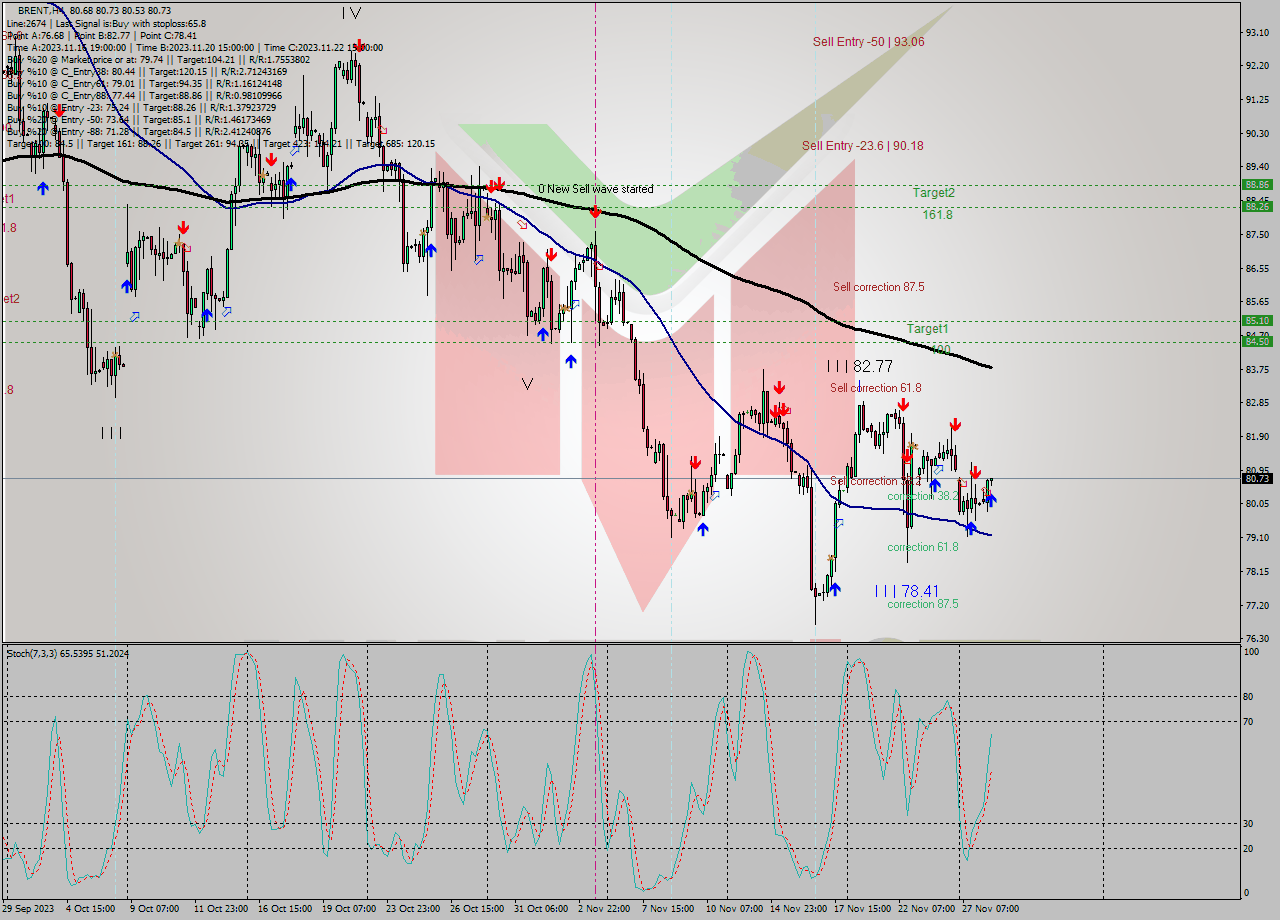Select the 'III 82.77' wave label

coord(859,367)
